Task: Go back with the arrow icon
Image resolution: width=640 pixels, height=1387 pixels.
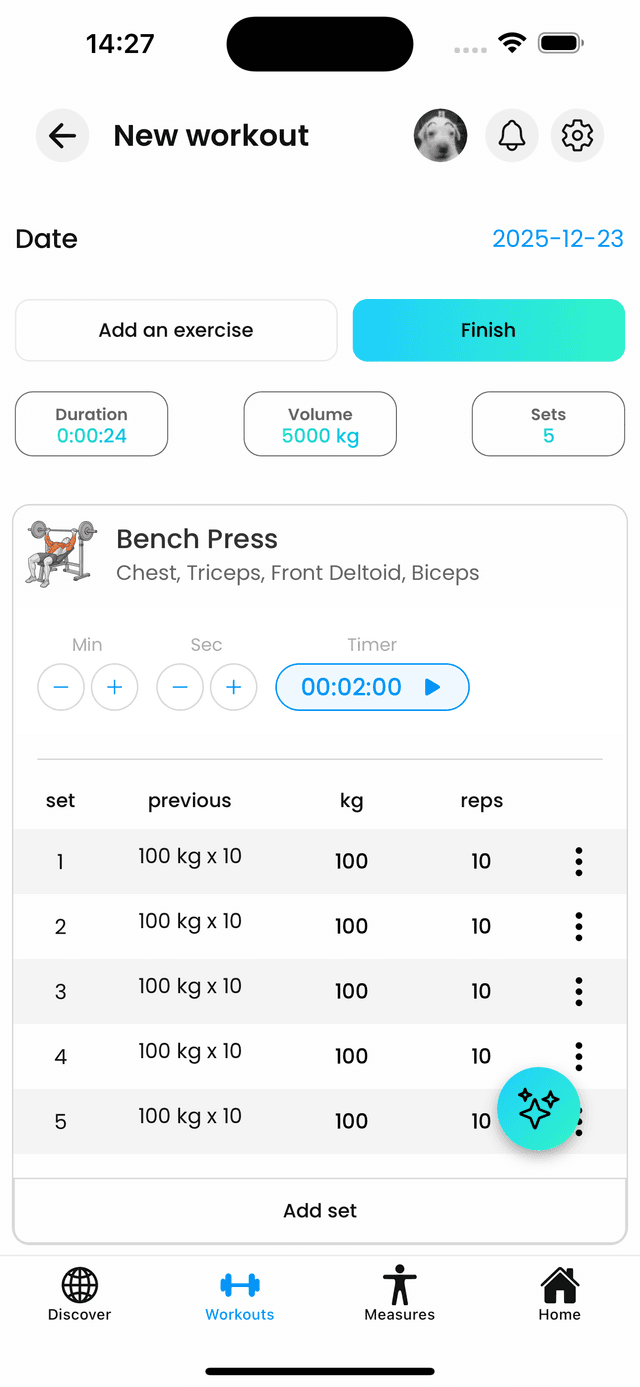Action: pos(62,135)
